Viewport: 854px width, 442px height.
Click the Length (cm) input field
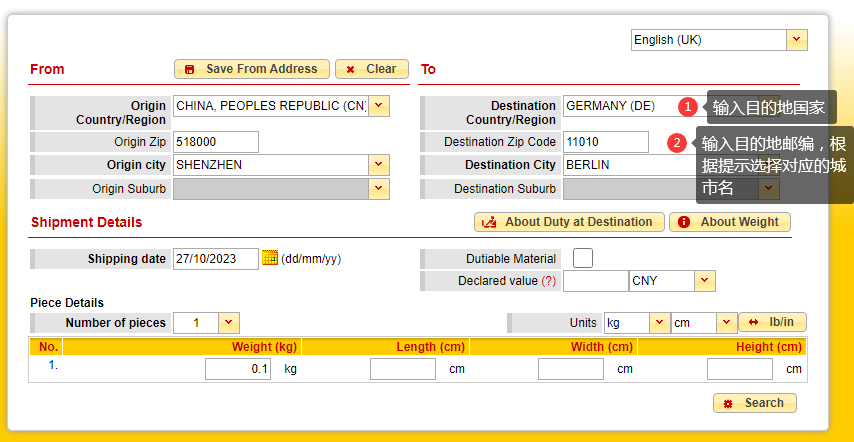[x=402, y=369]
